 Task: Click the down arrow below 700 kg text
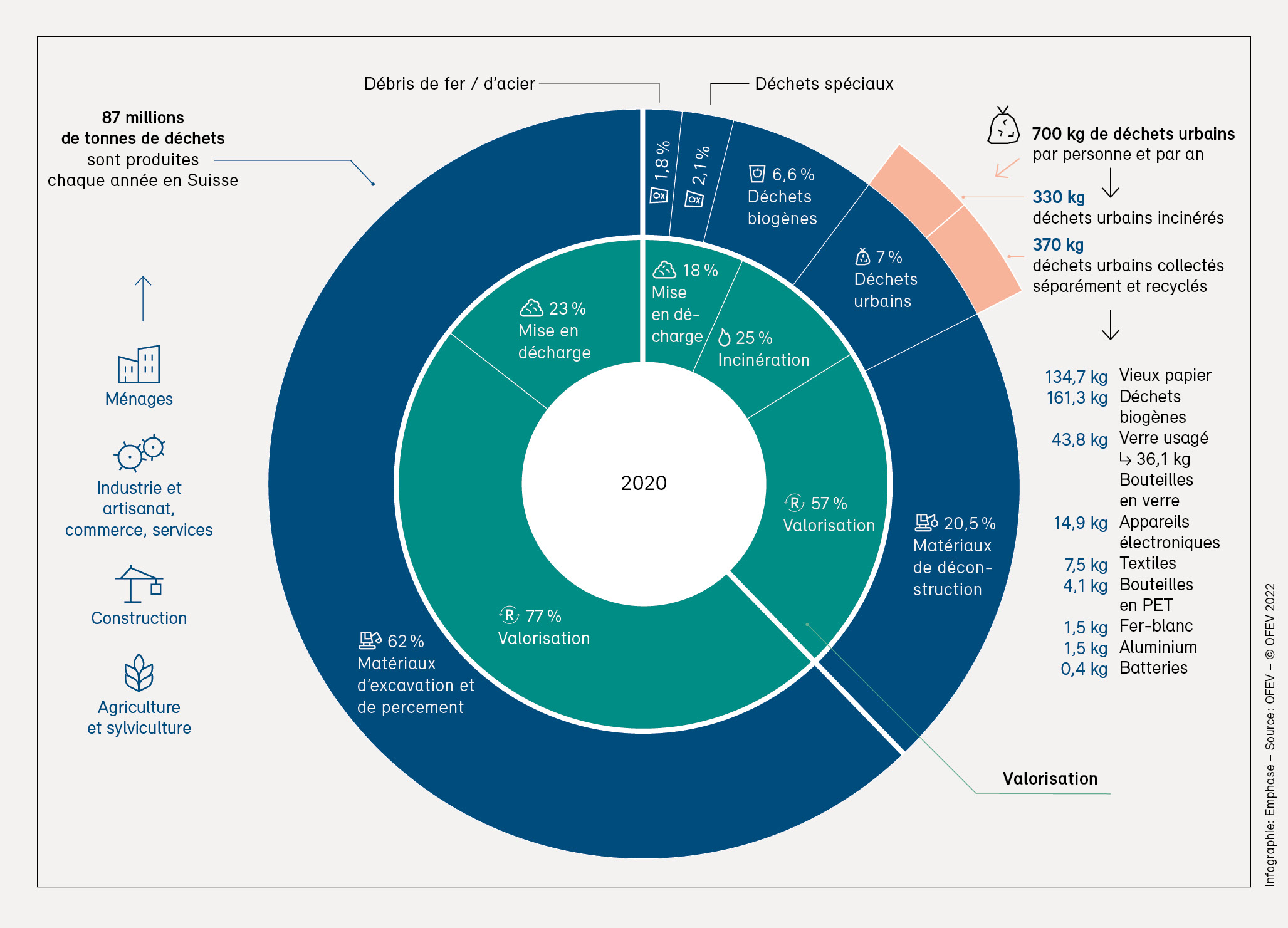pyautogui.click(x=1111, y=182)
